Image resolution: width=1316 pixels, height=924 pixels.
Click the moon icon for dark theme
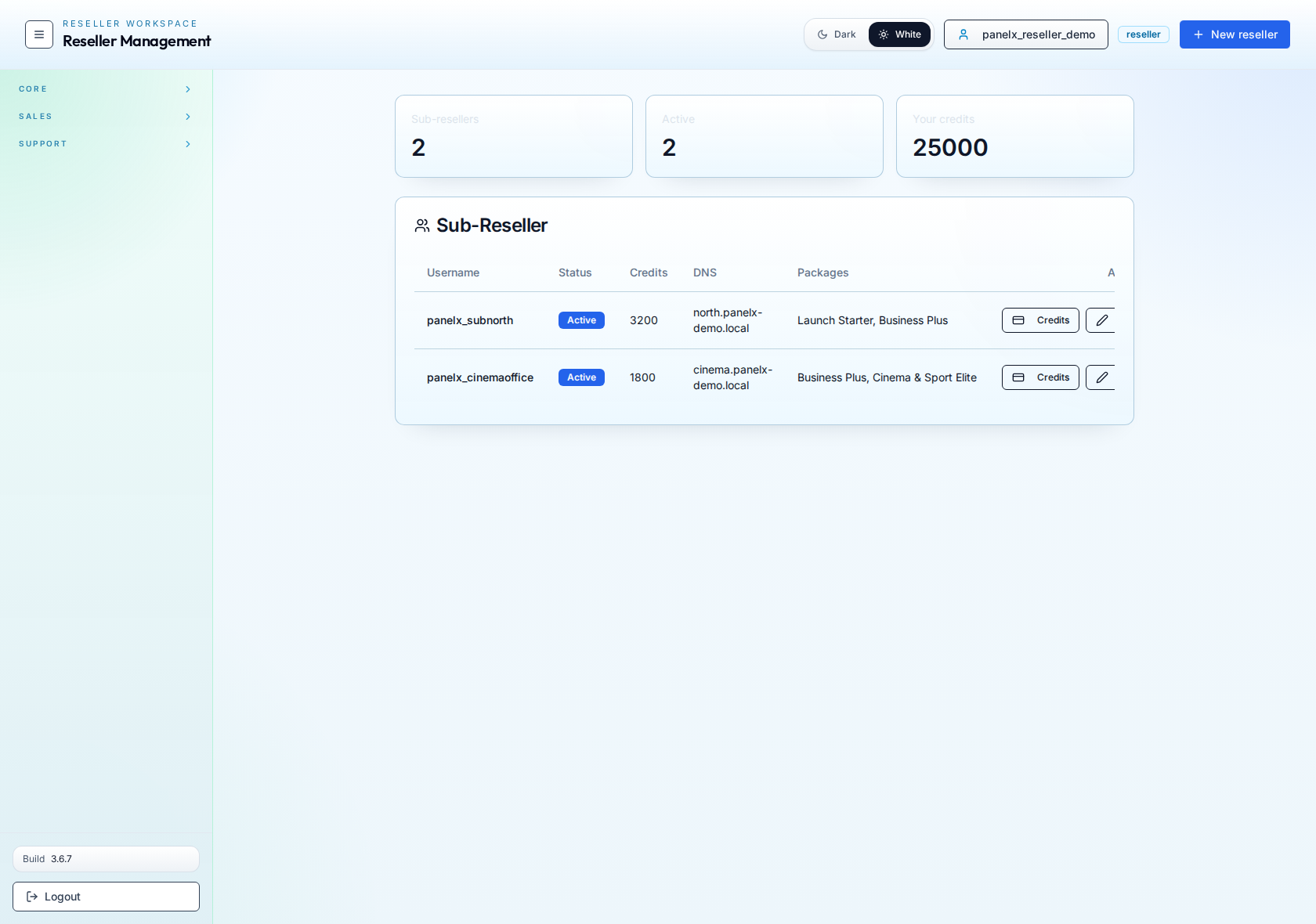(x=822, y=34)
